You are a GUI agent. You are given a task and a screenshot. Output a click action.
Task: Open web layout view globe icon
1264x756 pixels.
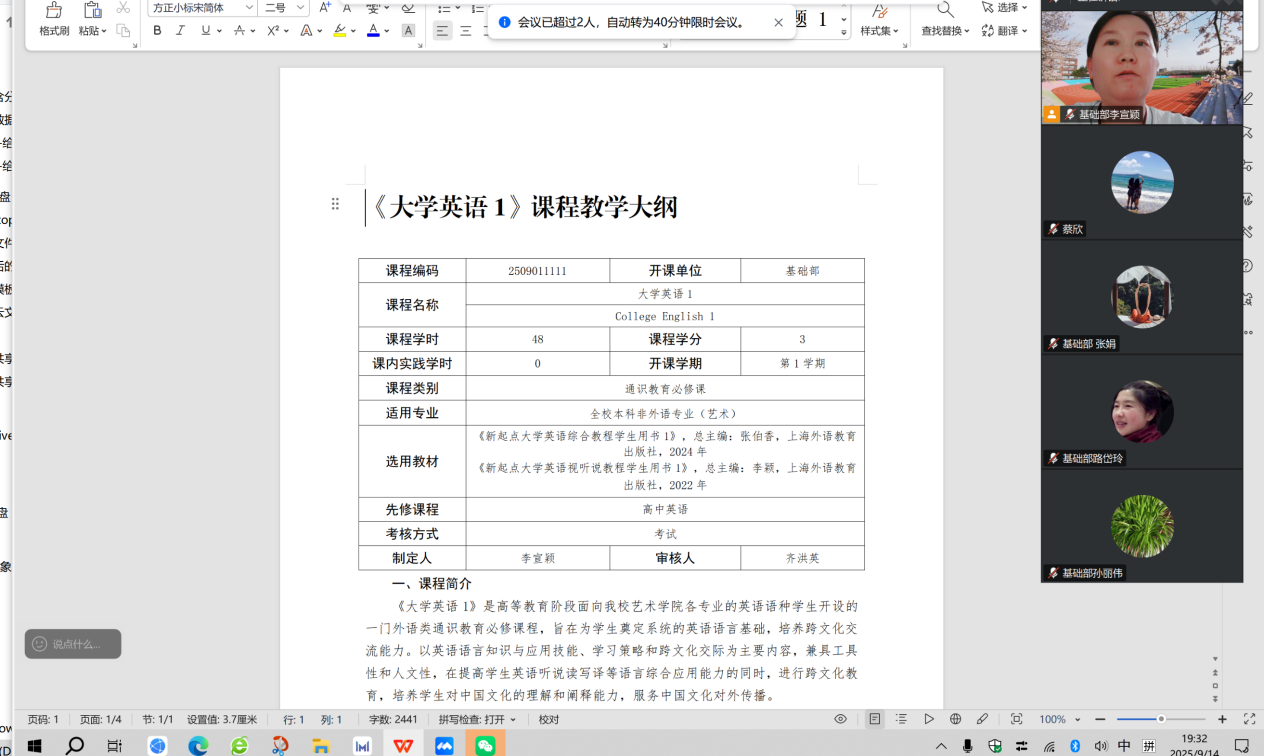point(955,719)
